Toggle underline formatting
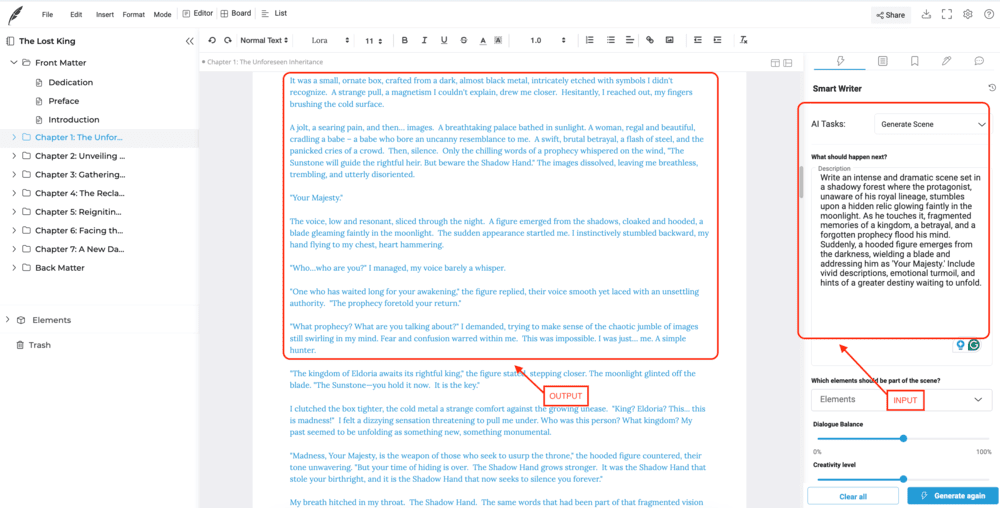This screenshot has height=508, width=1000. [x=444, y=40]
